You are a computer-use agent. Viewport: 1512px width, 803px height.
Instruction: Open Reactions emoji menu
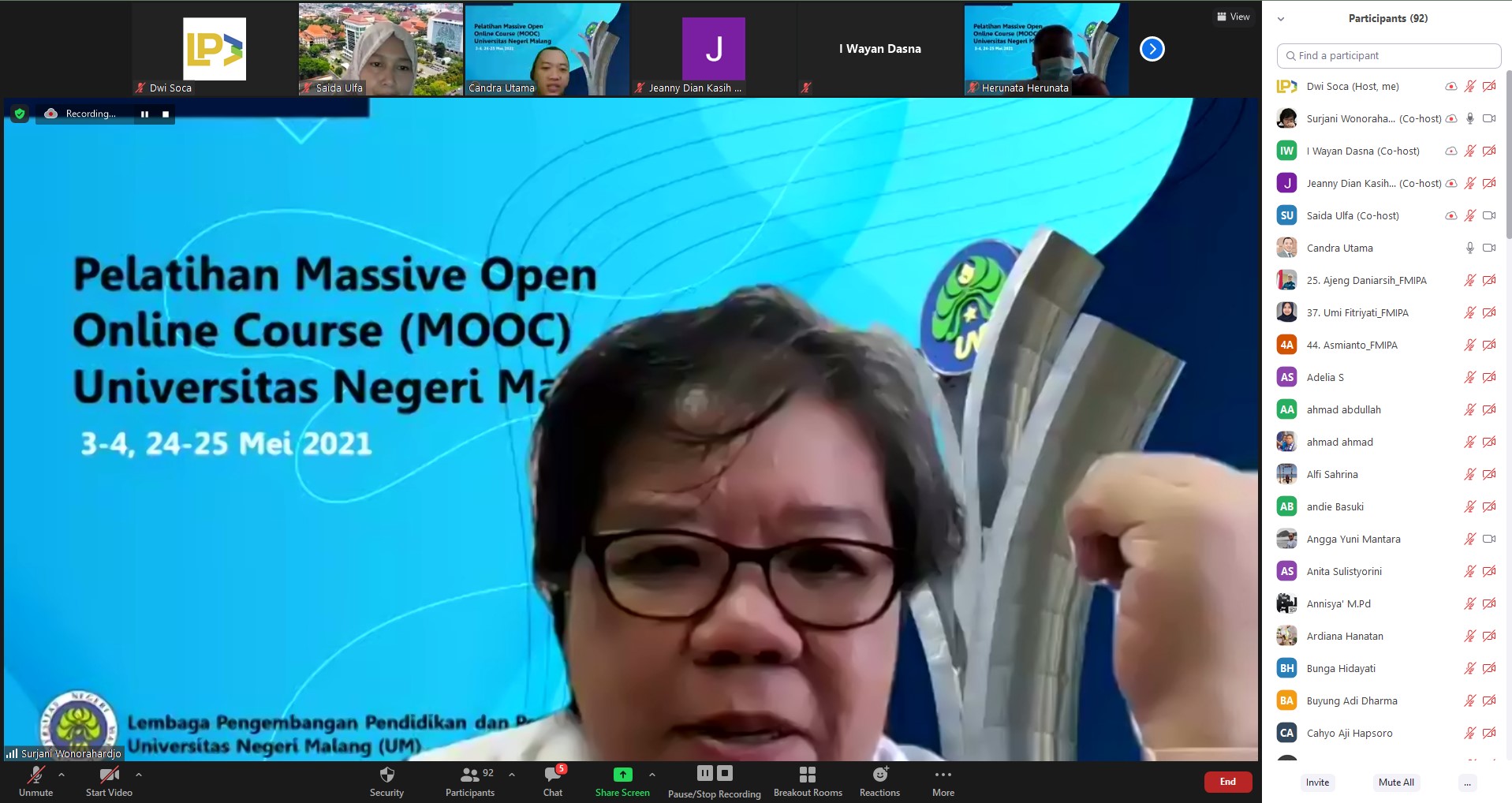click(x=879, y=781)
